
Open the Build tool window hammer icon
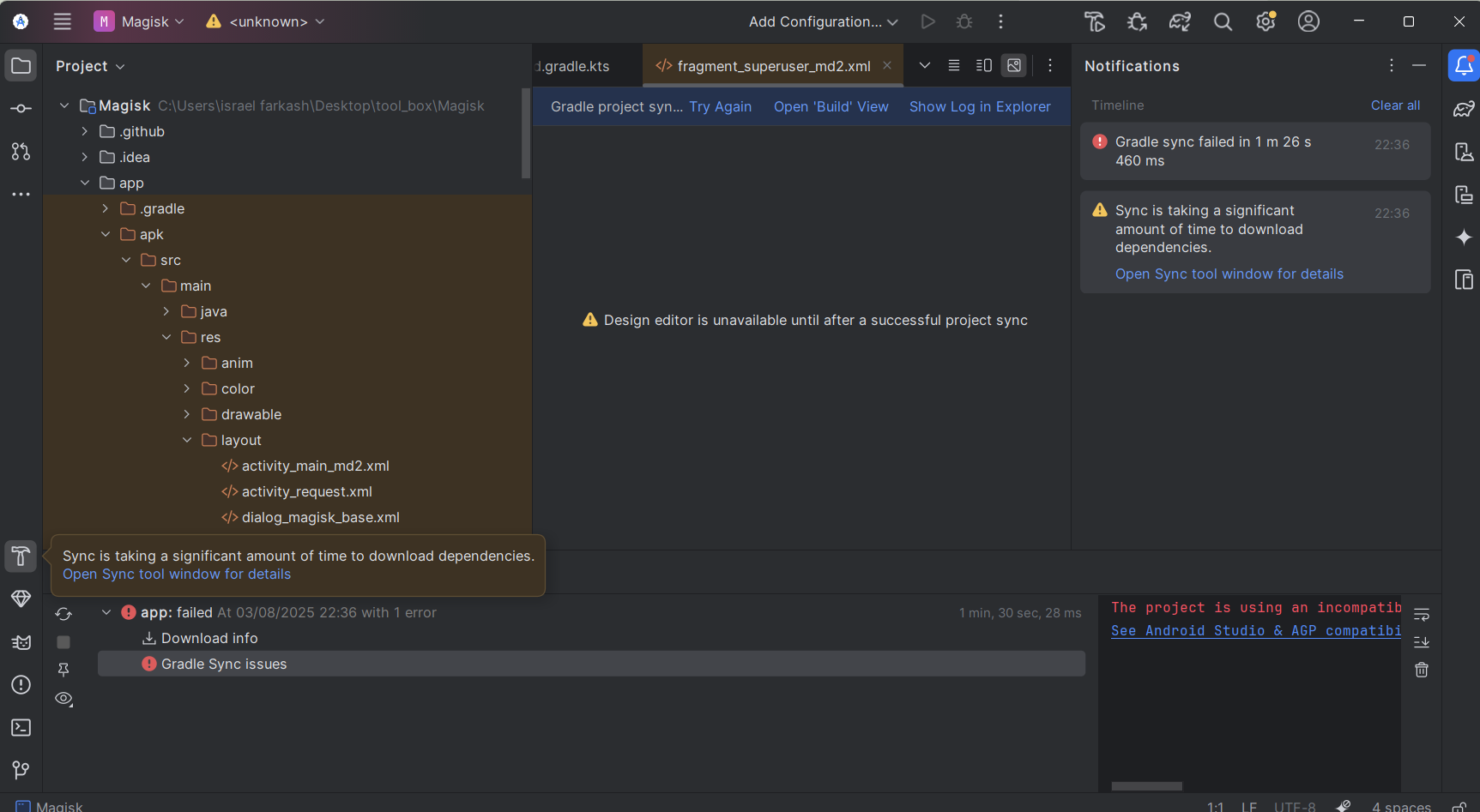(x=21, y=556)
